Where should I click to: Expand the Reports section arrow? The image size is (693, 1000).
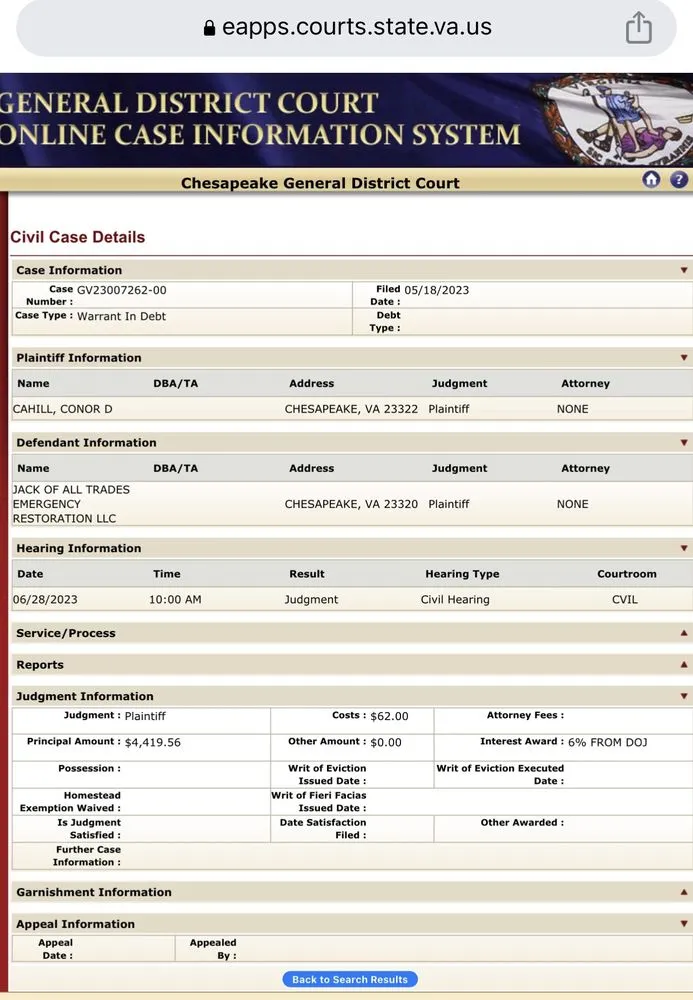[x=684, y=665]
